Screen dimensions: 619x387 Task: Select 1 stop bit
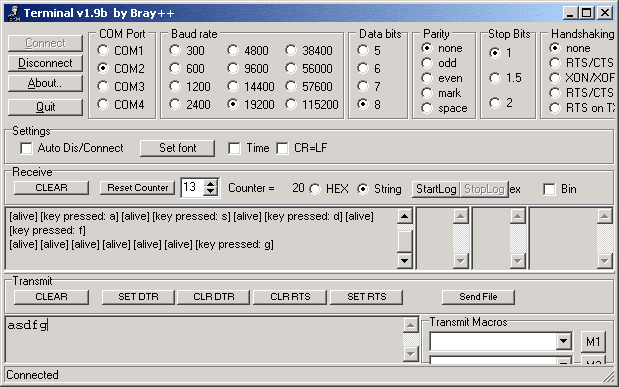[x=501, y=53]
